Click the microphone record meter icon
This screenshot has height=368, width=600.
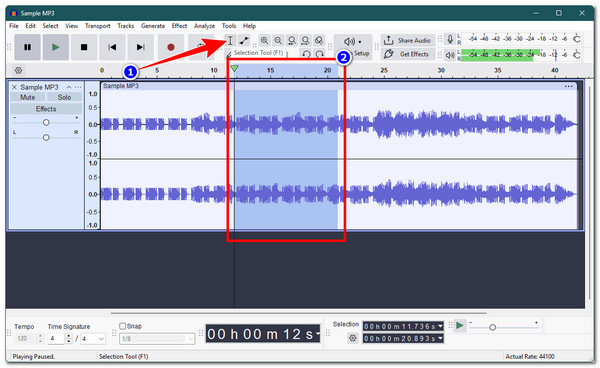450,39
